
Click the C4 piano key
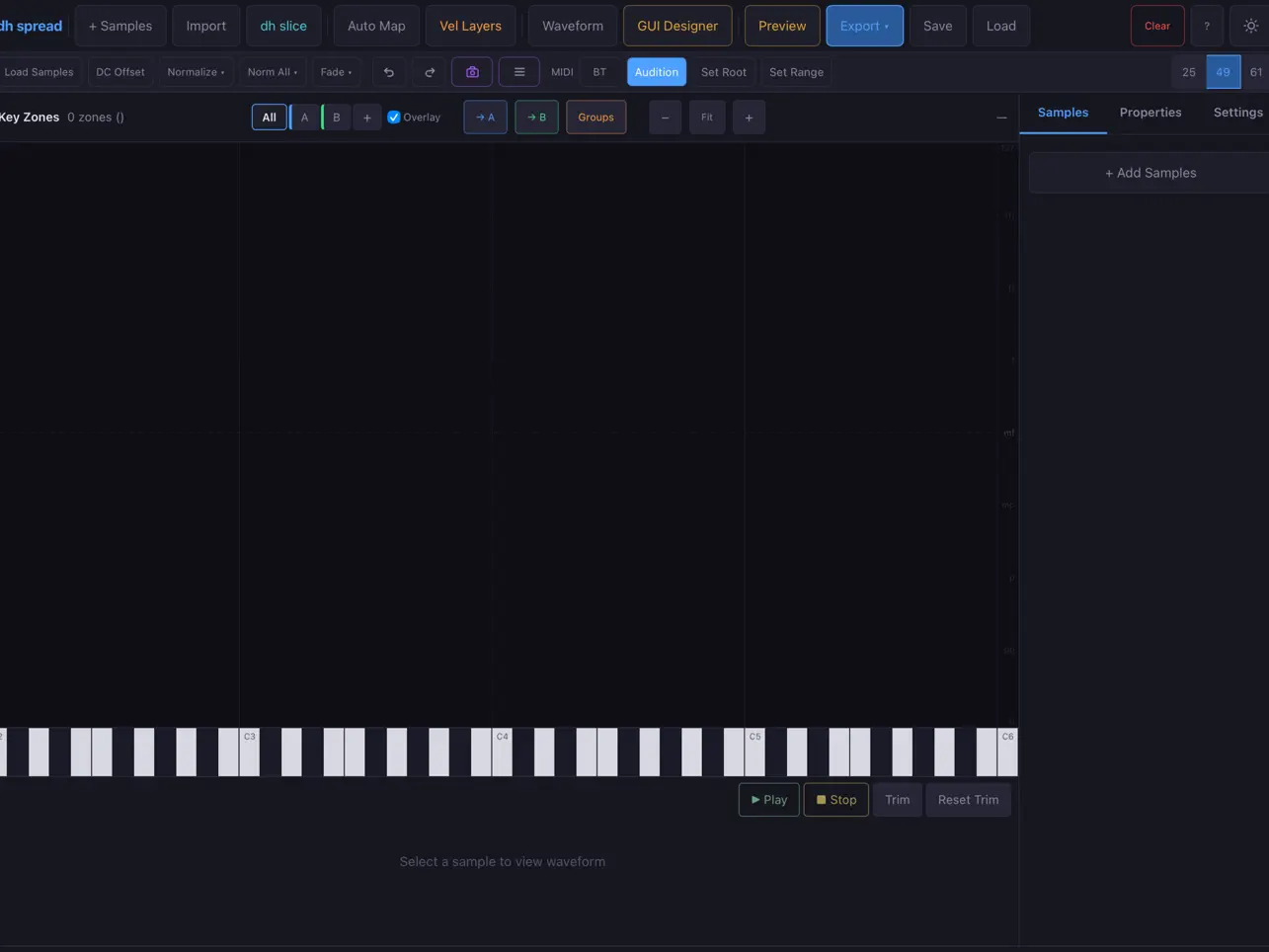coord(502,753)
